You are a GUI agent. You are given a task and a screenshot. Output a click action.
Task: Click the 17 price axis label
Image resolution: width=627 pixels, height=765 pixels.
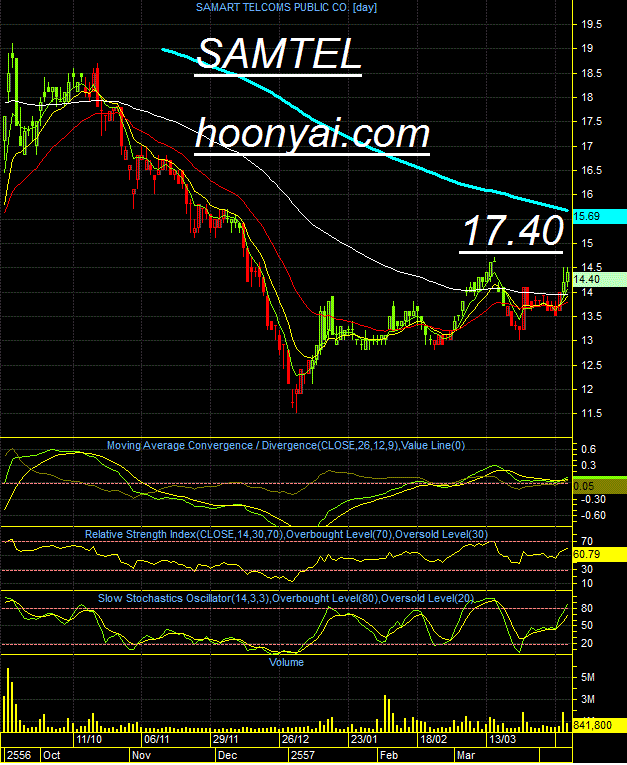[587, 146]
